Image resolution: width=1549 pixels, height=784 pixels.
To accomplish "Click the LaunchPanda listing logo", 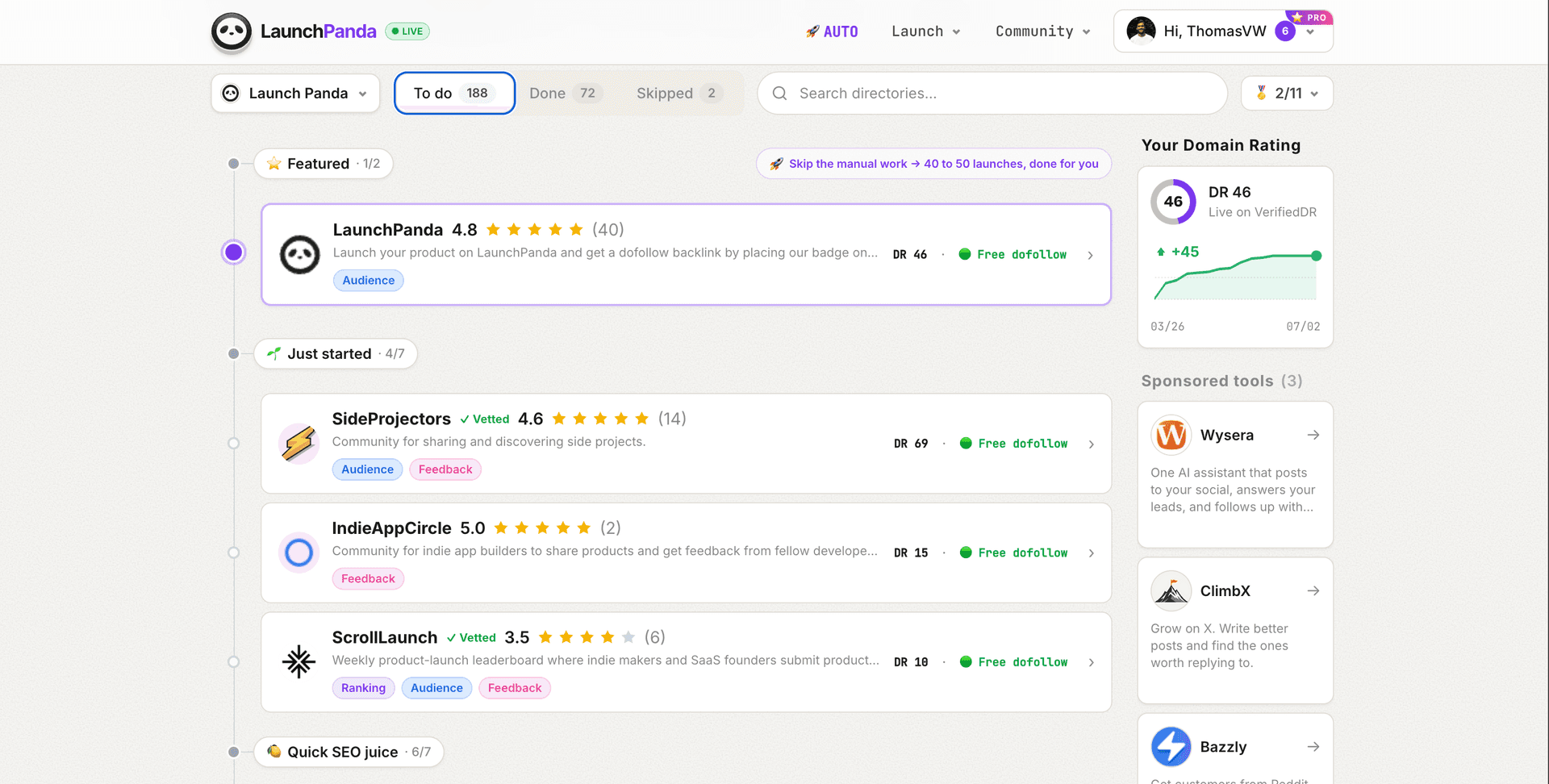I will click(300, 255).
